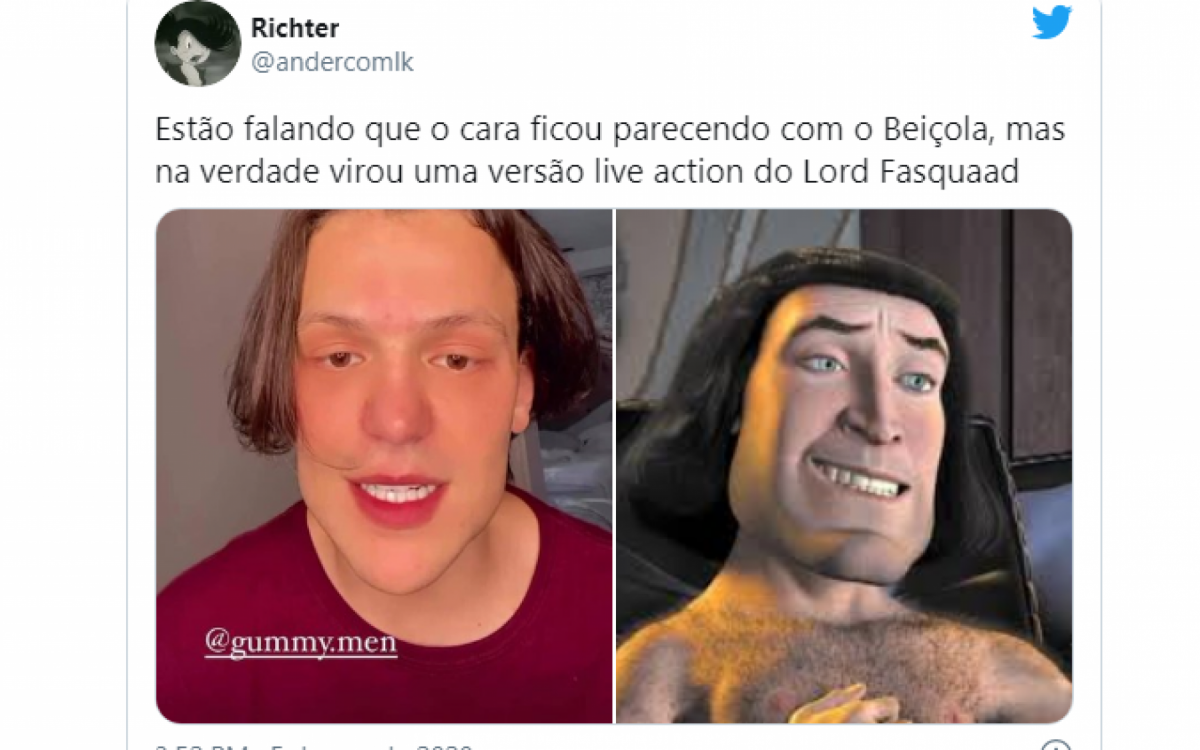Click the tweet's first line starting Estão falando

pyautogui.click(x=609, y=131)
